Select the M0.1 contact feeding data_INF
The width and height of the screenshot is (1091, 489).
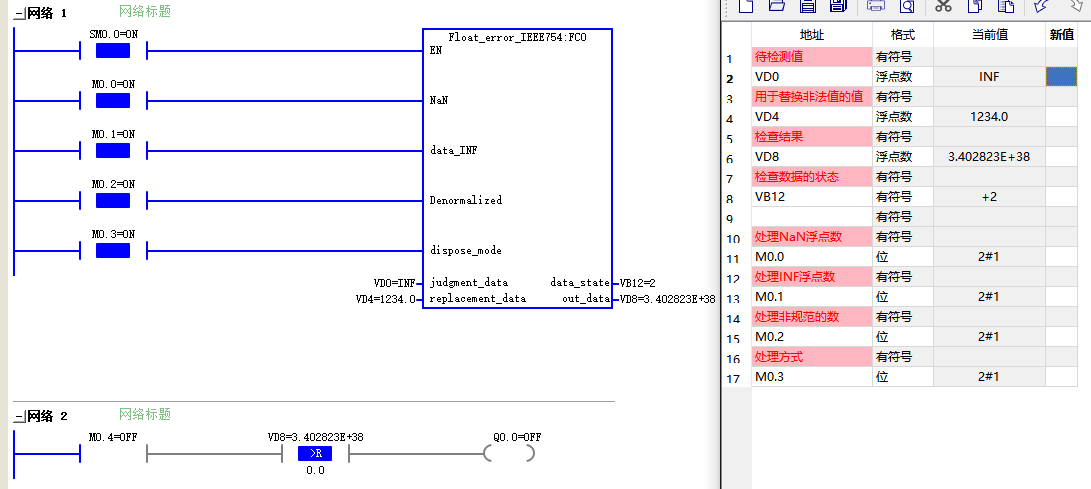pyautogui.click(x=113, y=151)
